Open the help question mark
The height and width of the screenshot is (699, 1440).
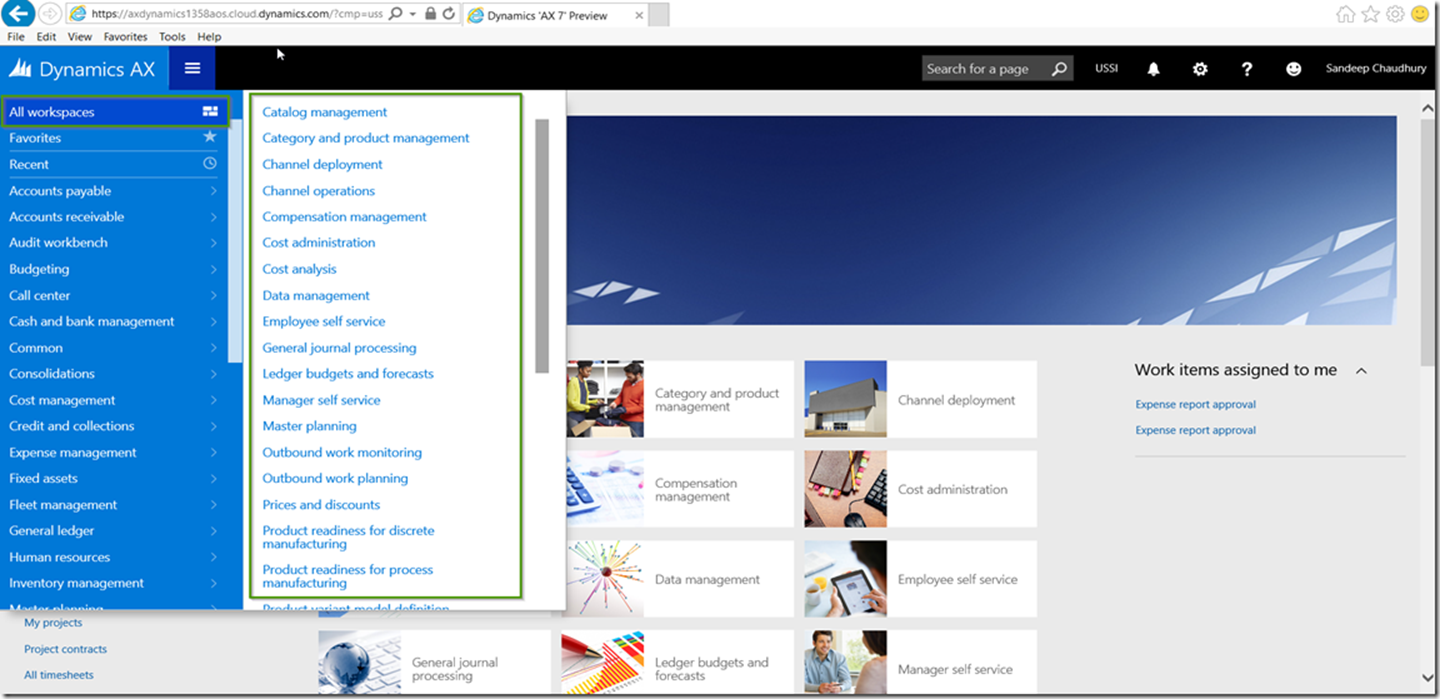(x=1247, y=69)
